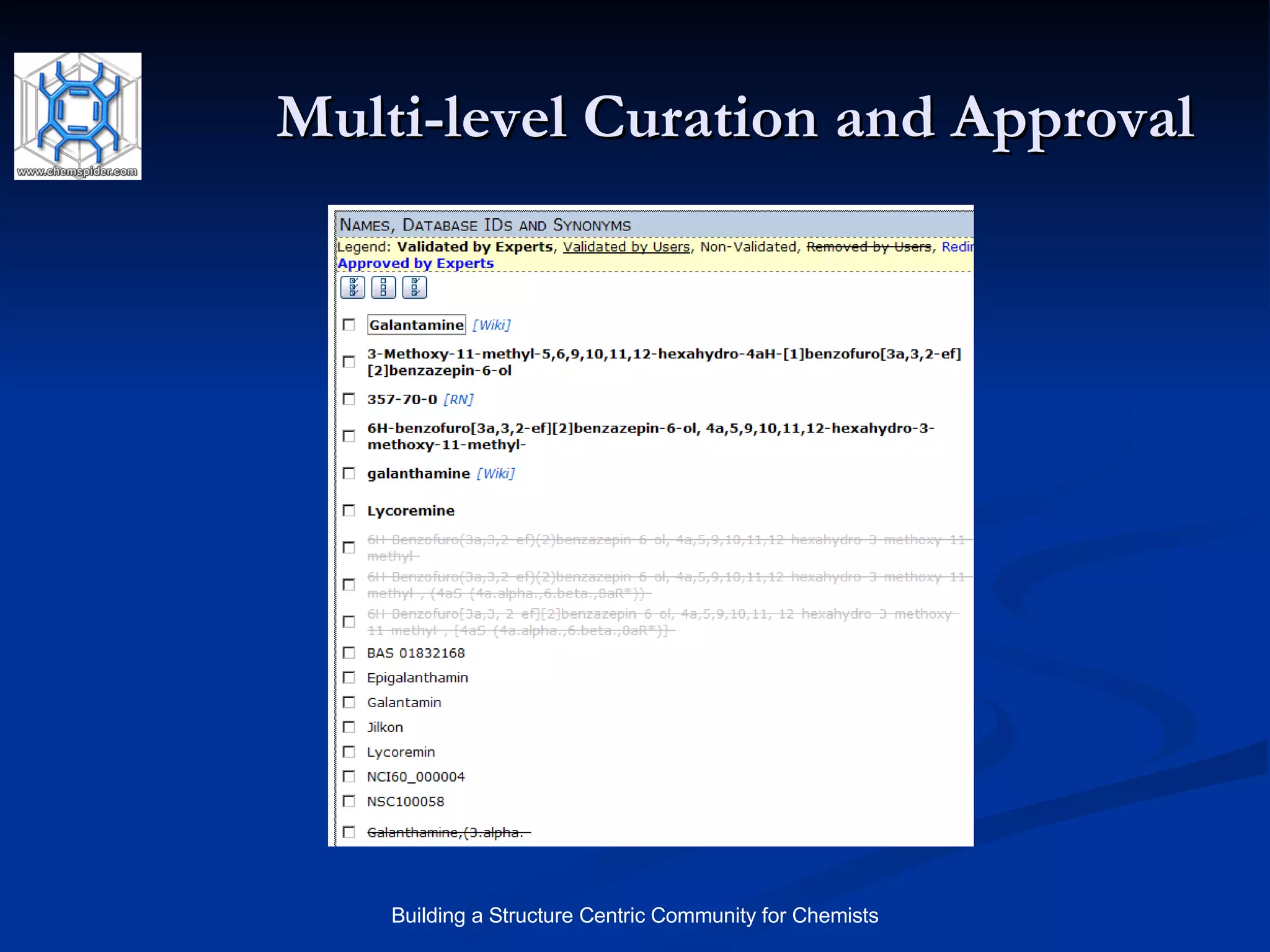Click the Galantamine name text
The image size is (1270, 952).
click(x=417, y=325)
